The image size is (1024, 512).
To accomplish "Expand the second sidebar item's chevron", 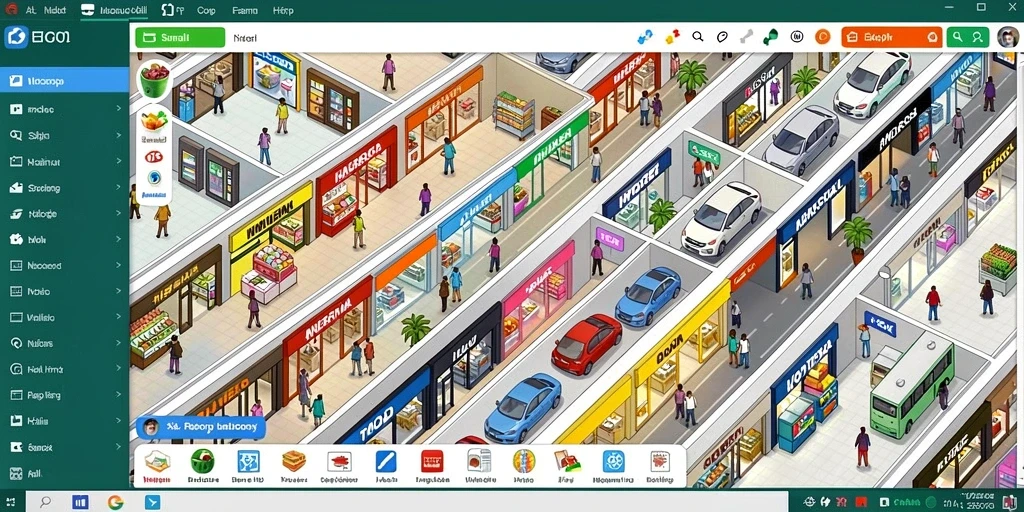I will (x=119, y=109).
